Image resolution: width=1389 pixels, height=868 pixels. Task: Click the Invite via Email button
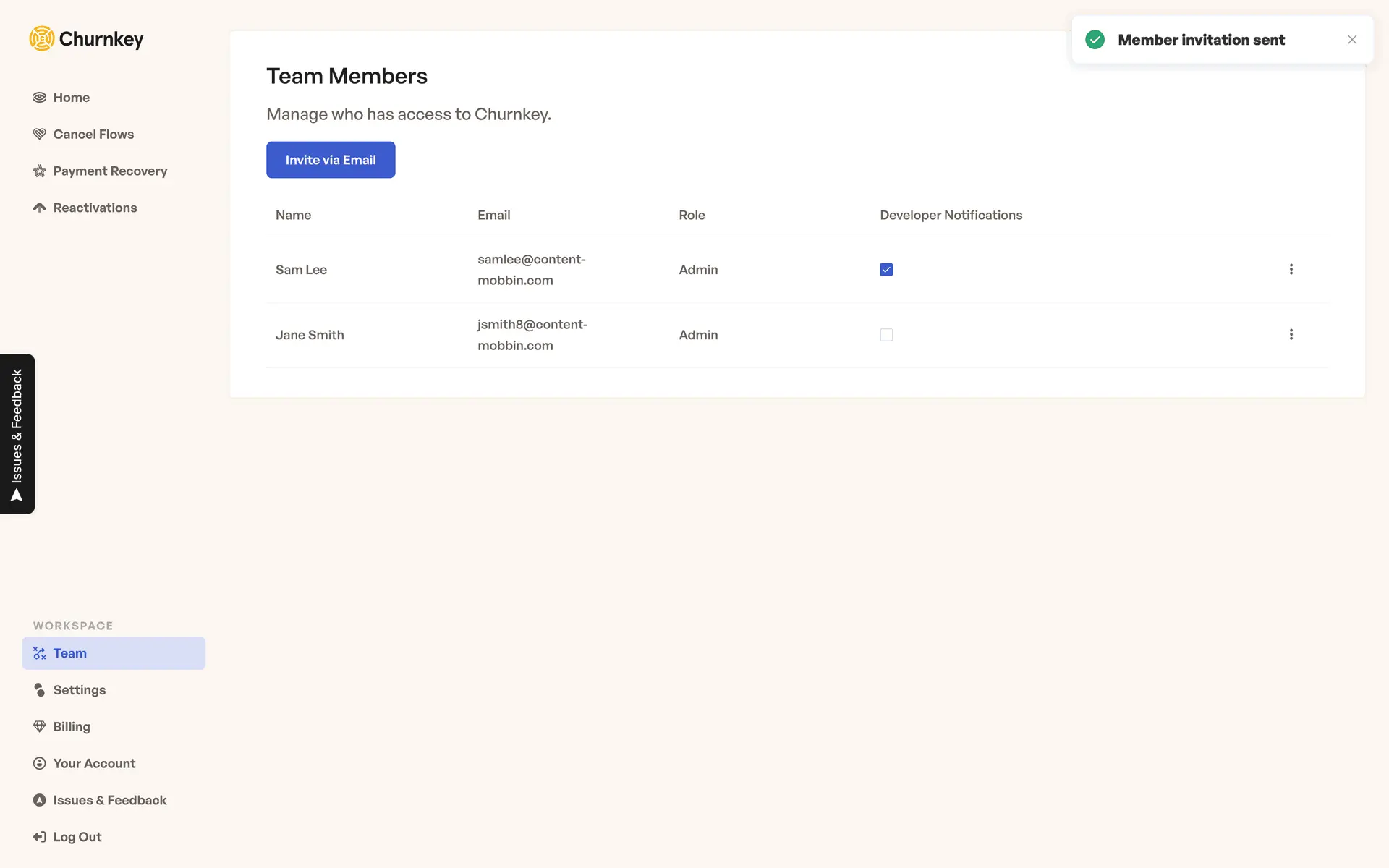pyautogui.click(x=331, y=160)
